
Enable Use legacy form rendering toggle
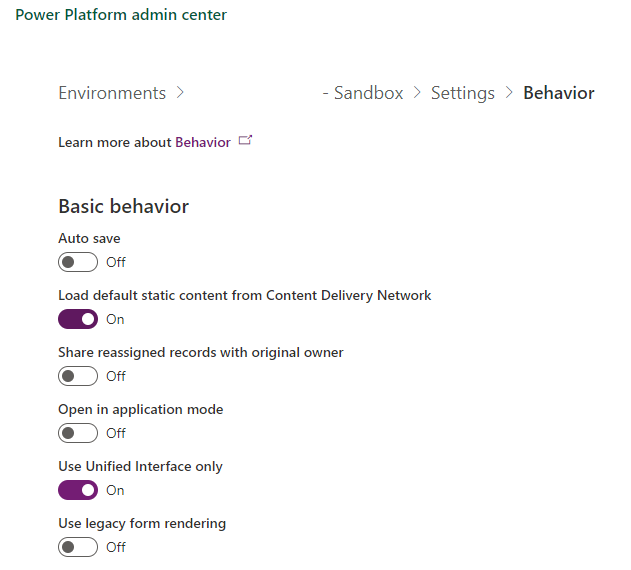pyautogui.click(x=78, y=547)
